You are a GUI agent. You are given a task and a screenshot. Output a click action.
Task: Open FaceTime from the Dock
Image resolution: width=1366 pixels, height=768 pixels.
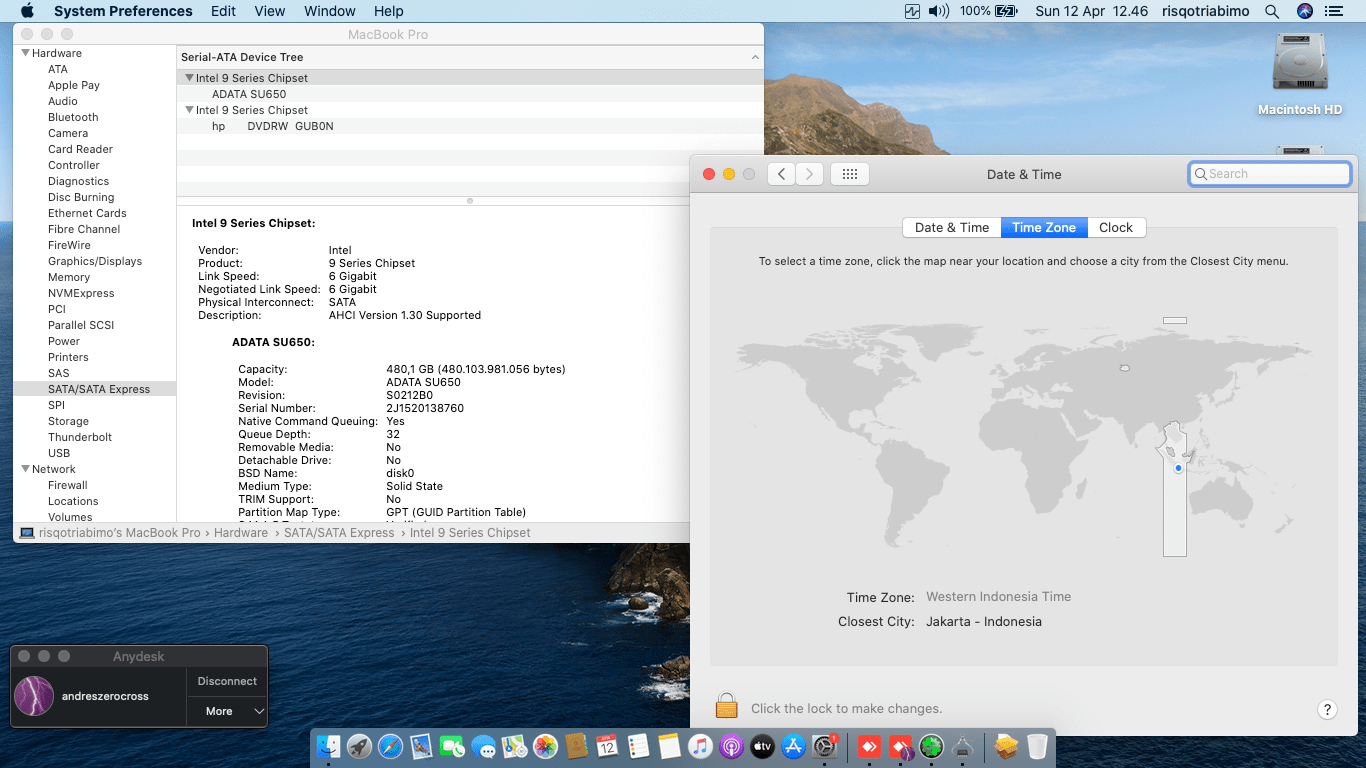coord(452,746)
